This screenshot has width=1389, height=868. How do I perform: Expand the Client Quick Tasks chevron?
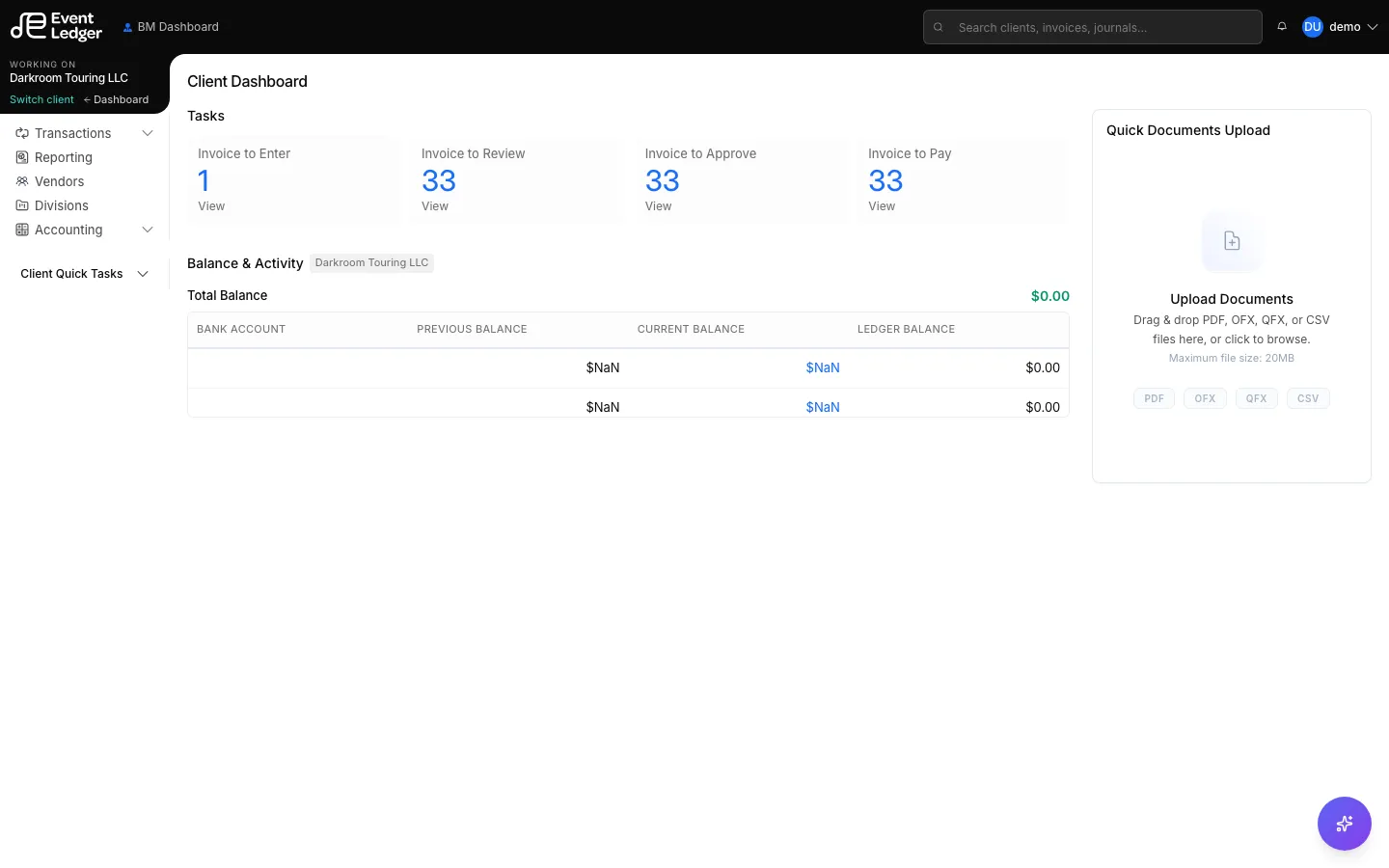pos(143,274)
